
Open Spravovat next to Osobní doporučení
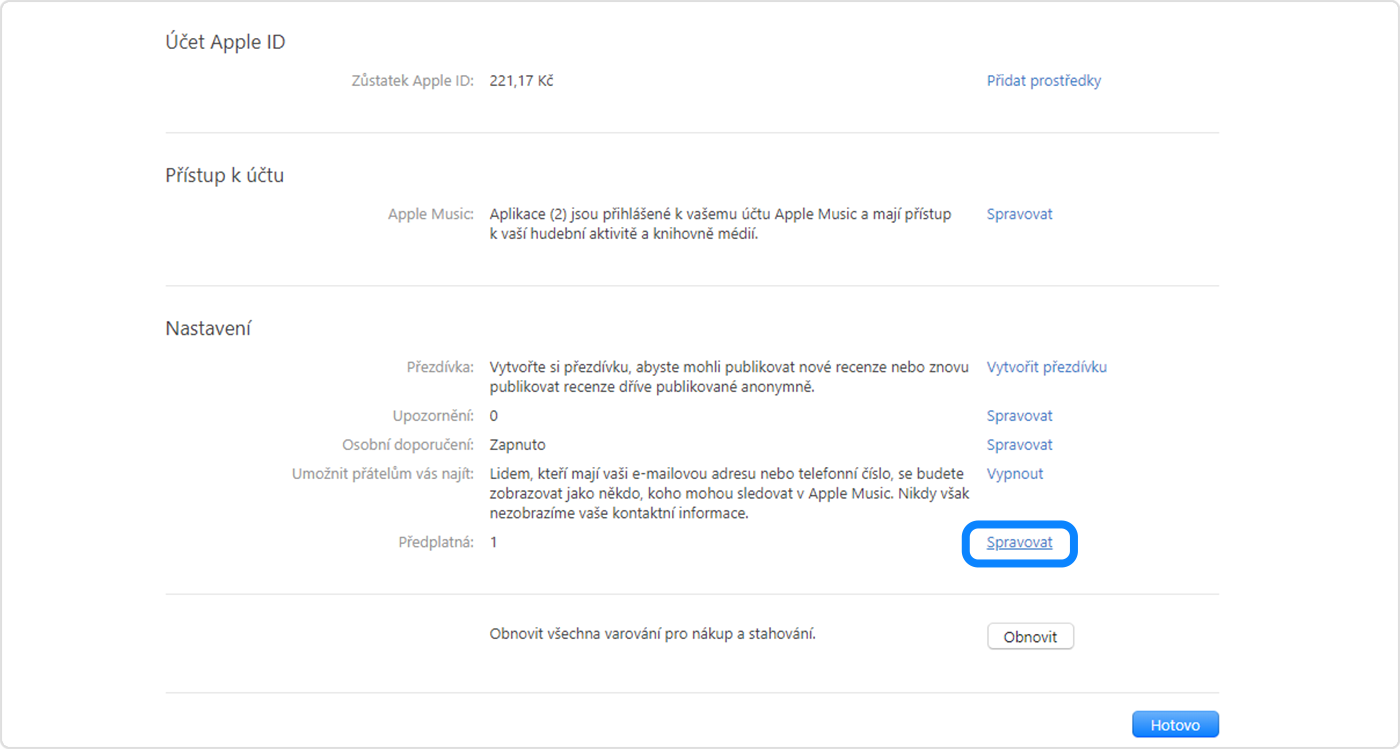click(1019, 444)
